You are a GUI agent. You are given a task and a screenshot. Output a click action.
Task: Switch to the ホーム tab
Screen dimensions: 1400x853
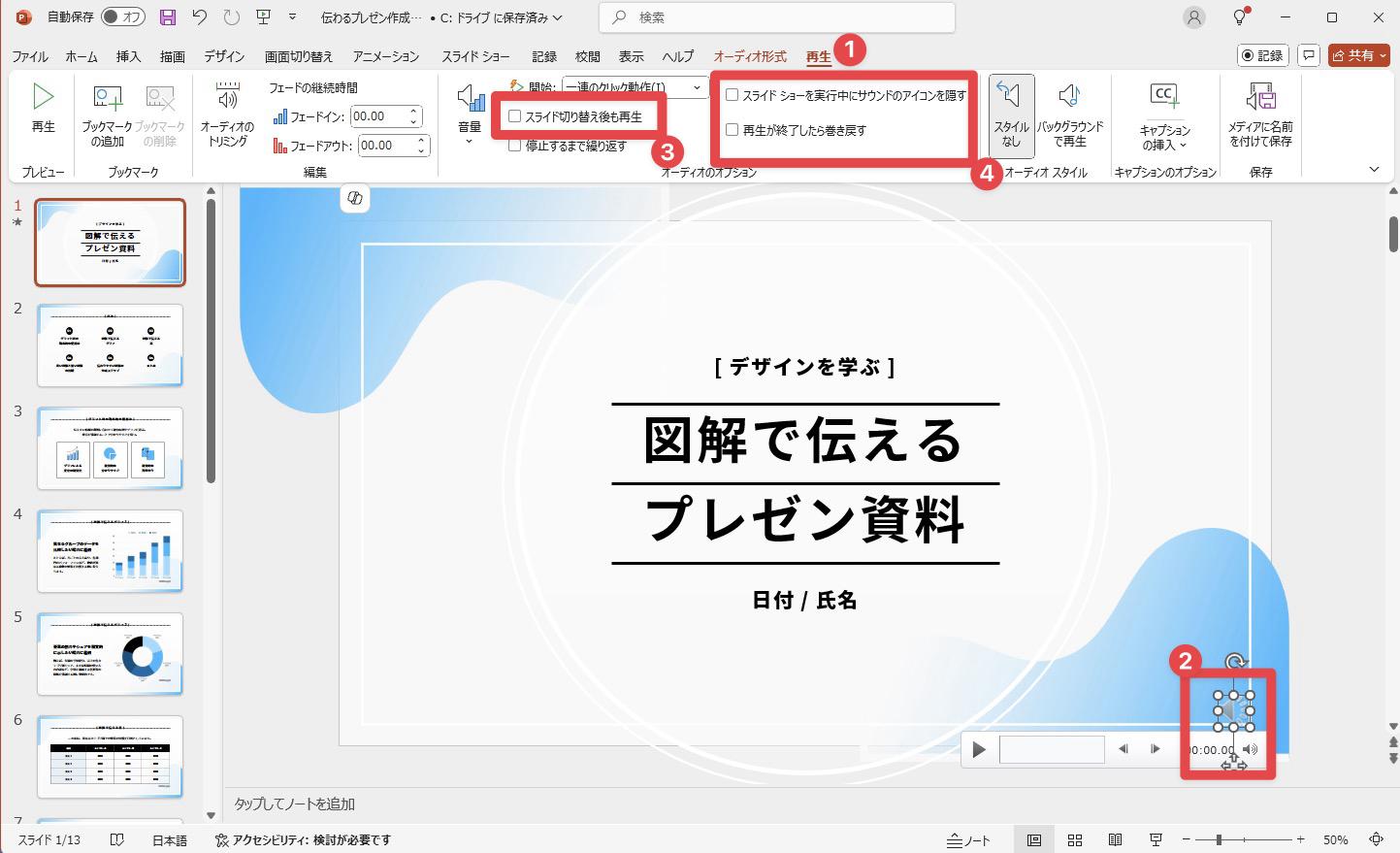[81, 56]
